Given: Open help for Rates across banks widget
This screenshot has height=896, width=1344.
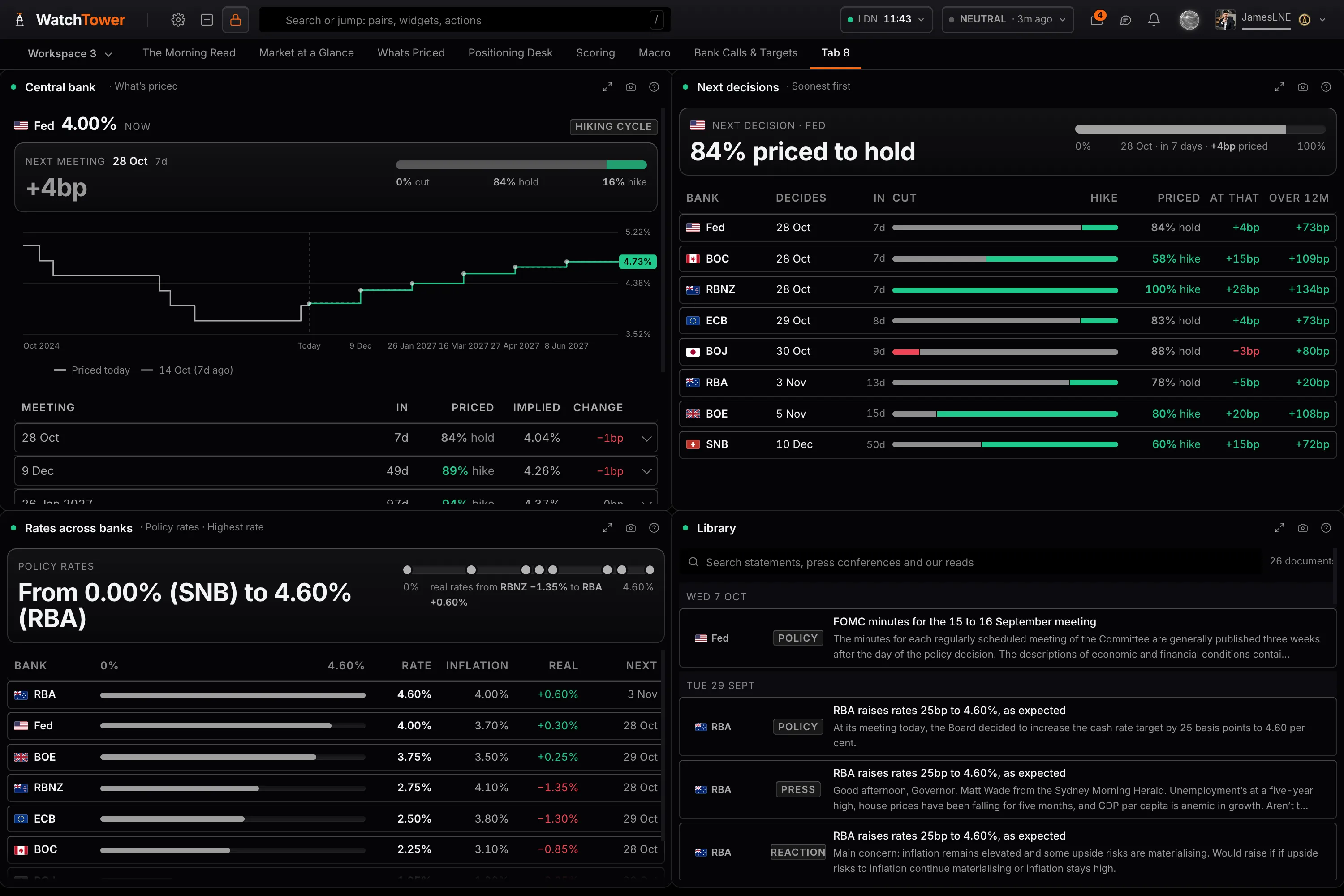Looking at the screenshot, I should pos(654,528).
